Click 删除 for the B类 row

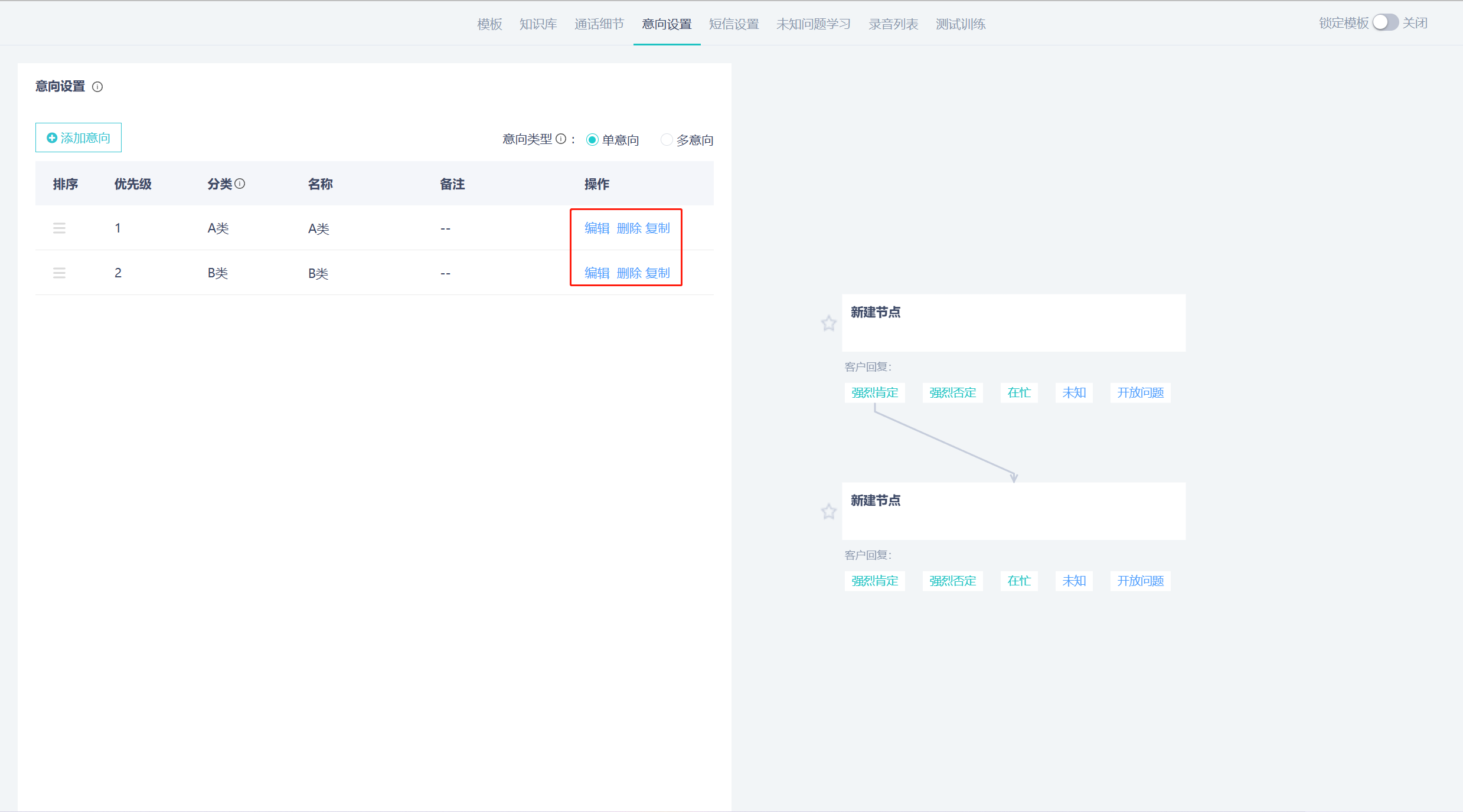[x=629, y=273]
